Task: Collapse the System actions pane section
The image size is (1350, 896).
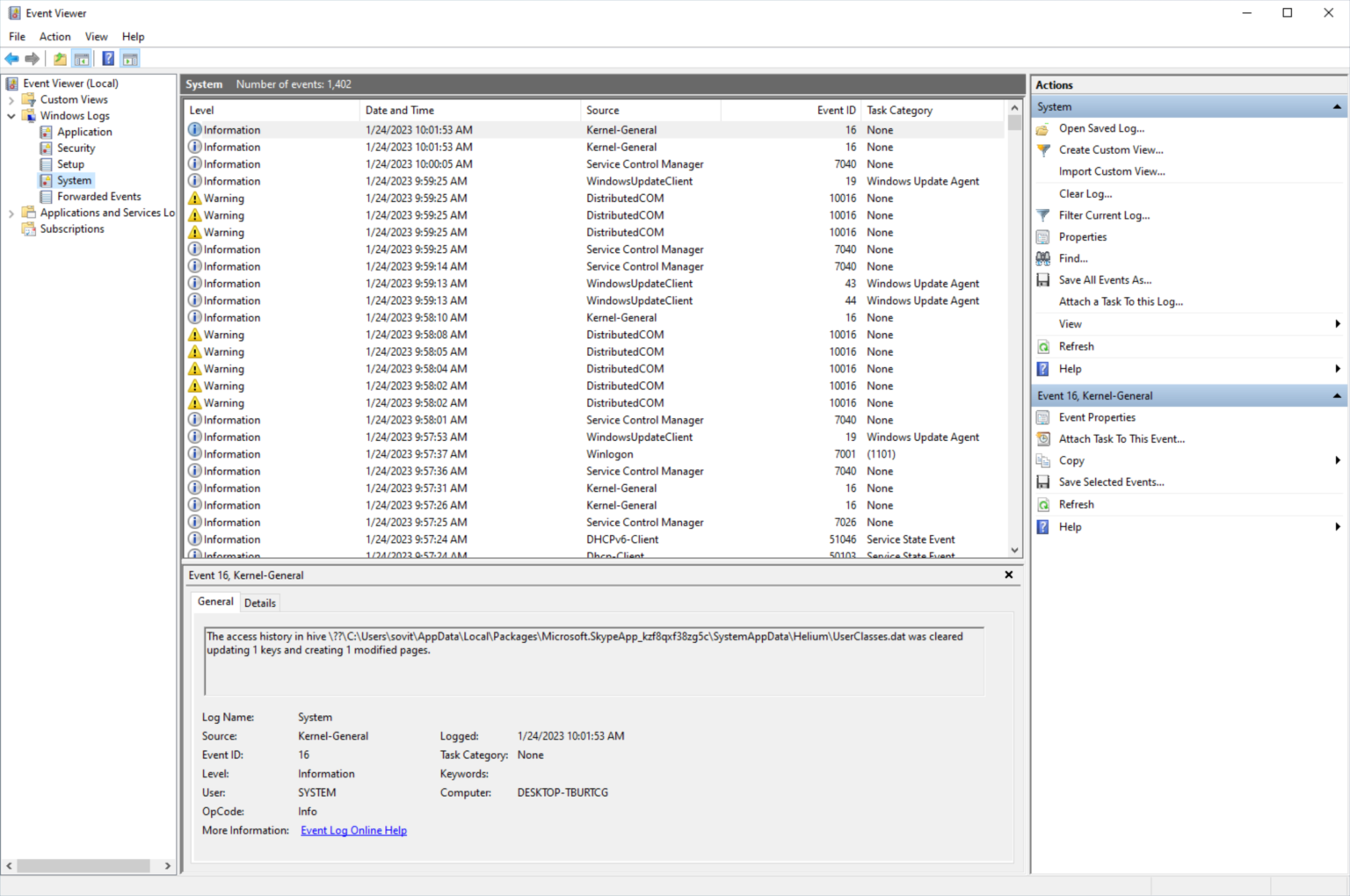Action: [x=1335, y=105]
